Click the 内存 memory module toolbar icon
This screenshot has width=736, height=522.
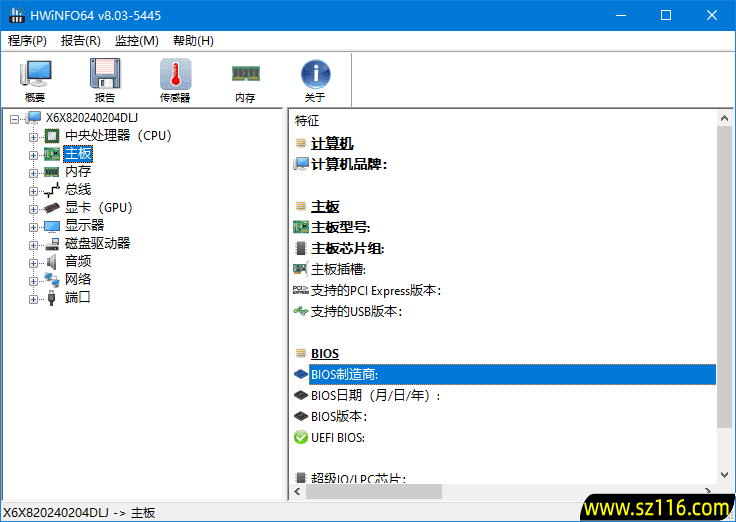tap(245, 80)
